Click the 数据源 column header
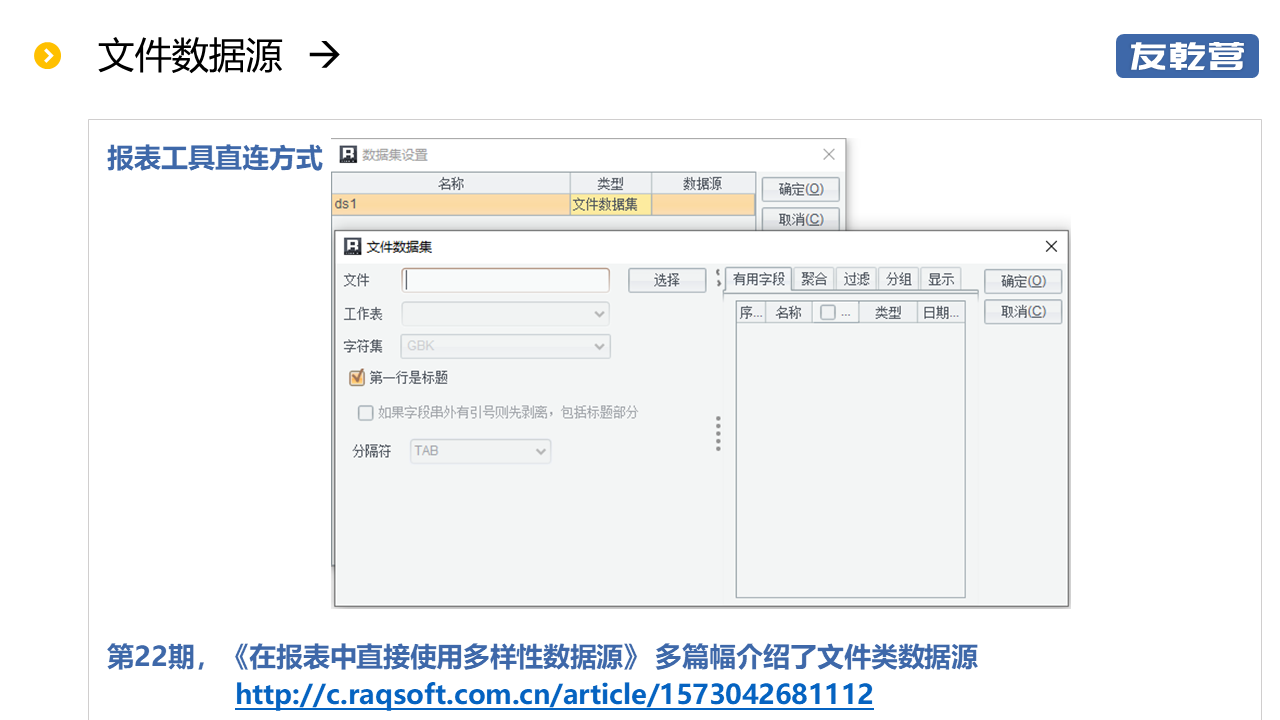Screen dimensions: 1280x720 click(703, 184)
